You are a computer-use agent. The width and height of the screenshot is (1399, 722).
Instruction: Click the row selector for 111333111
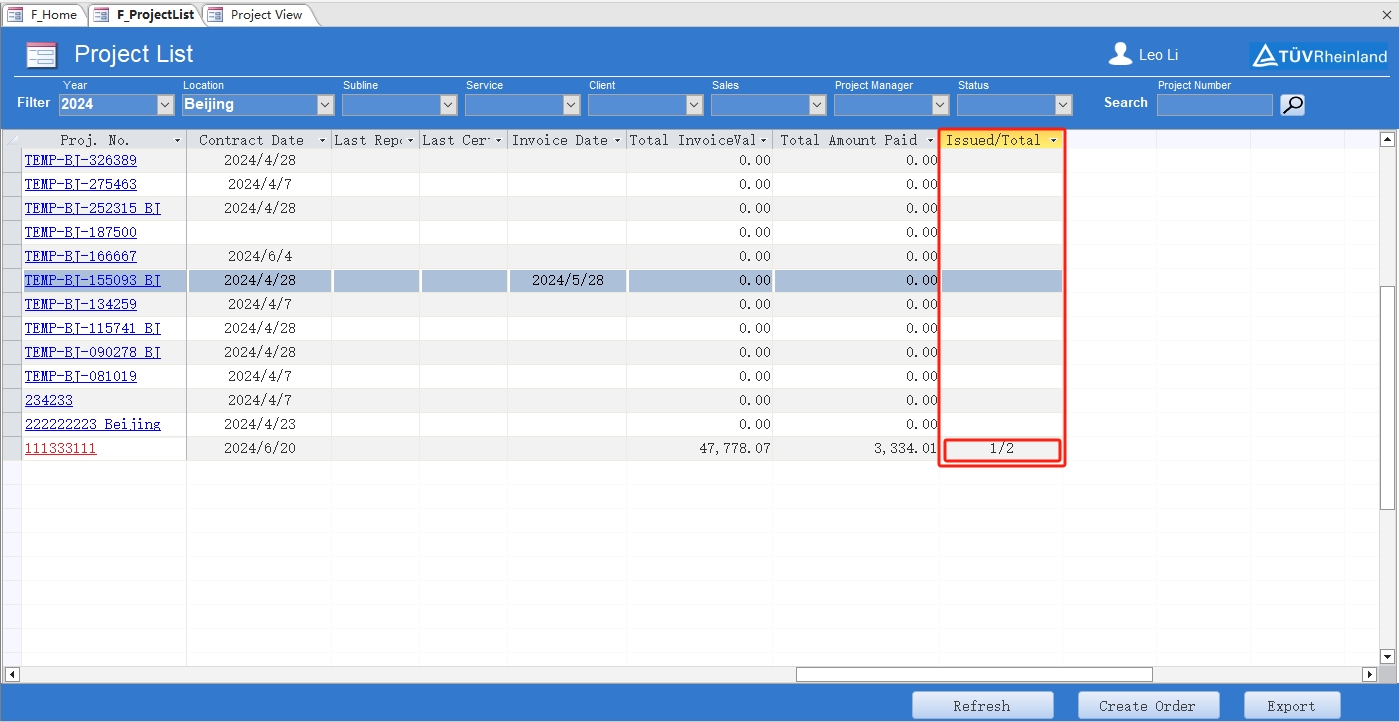(12, 449)
